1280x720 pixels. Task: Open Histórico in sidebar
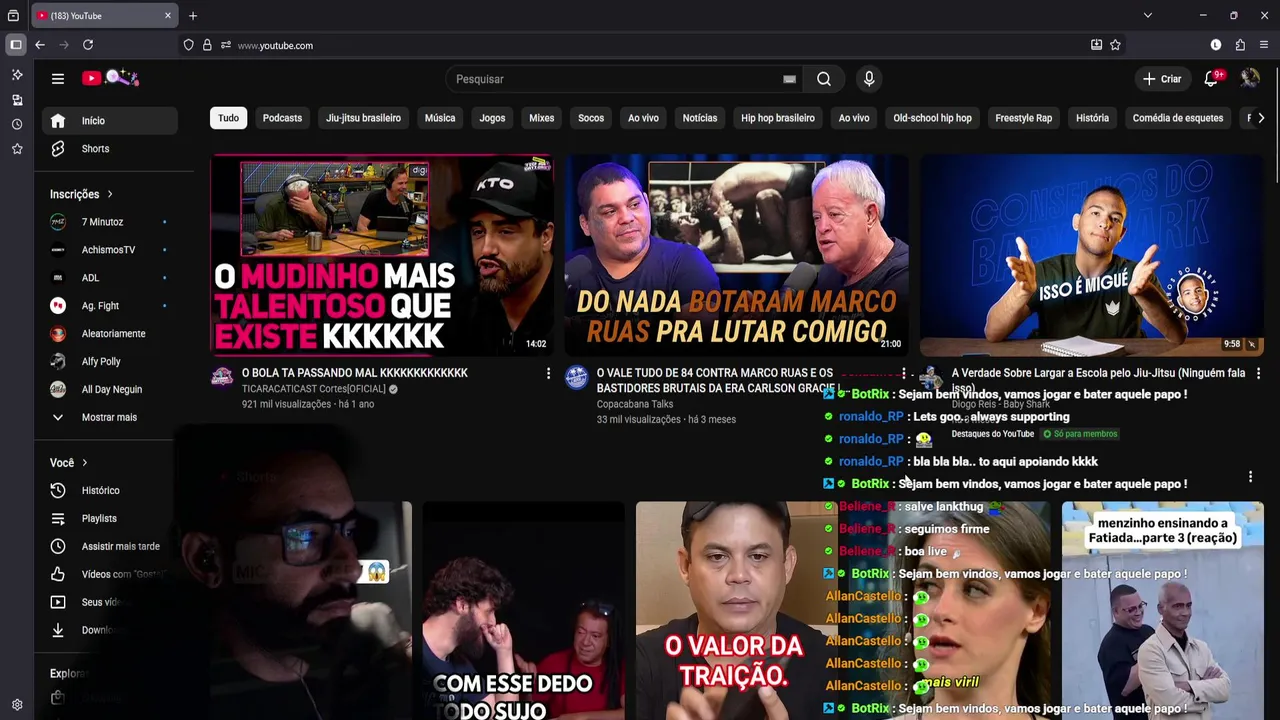tap(110, 491)
